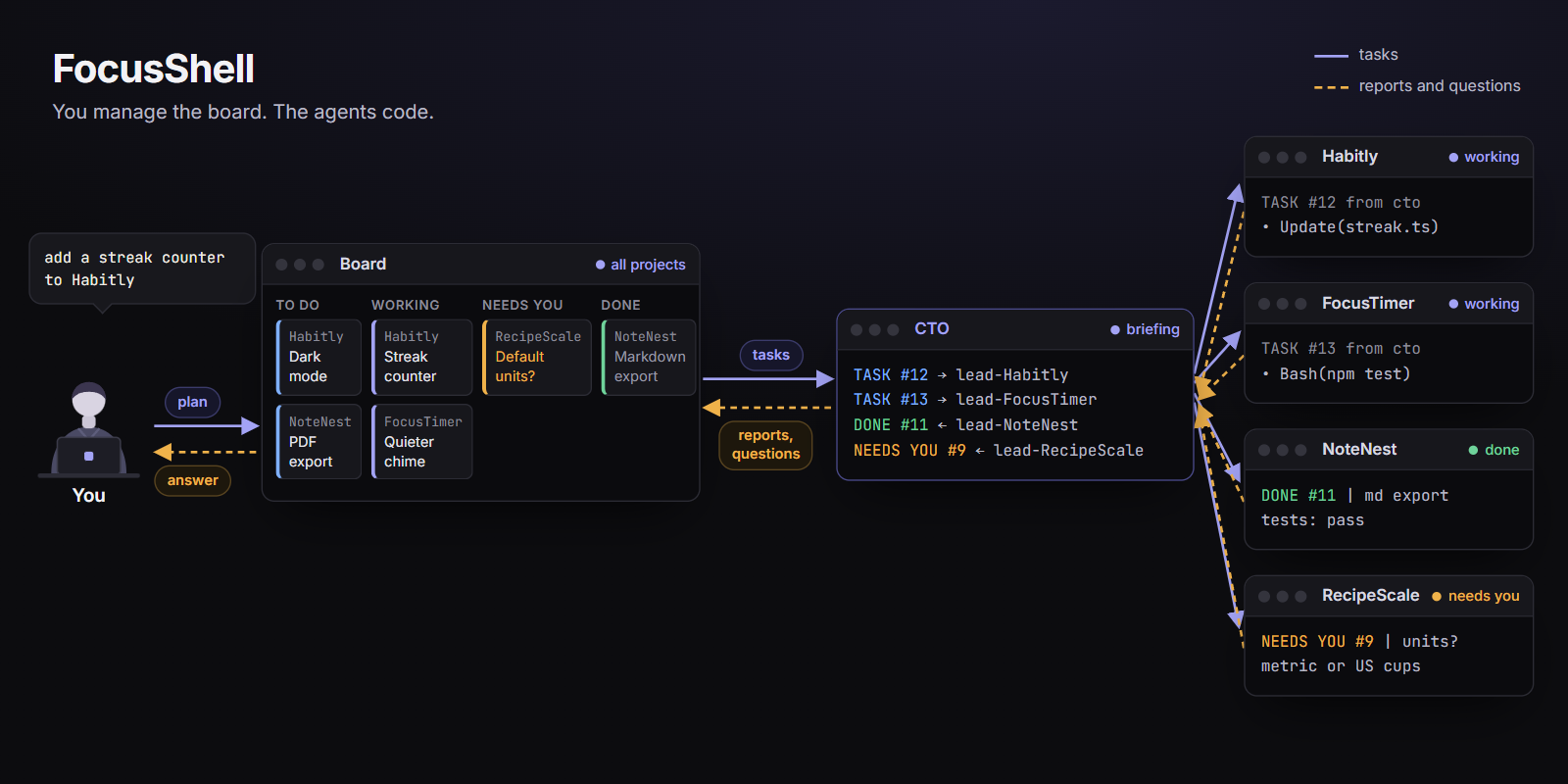Click the line NEEDS YOU #9 ← lead-RecipeScale
This screenshot has width=1568, height=784.
(998, 451)
